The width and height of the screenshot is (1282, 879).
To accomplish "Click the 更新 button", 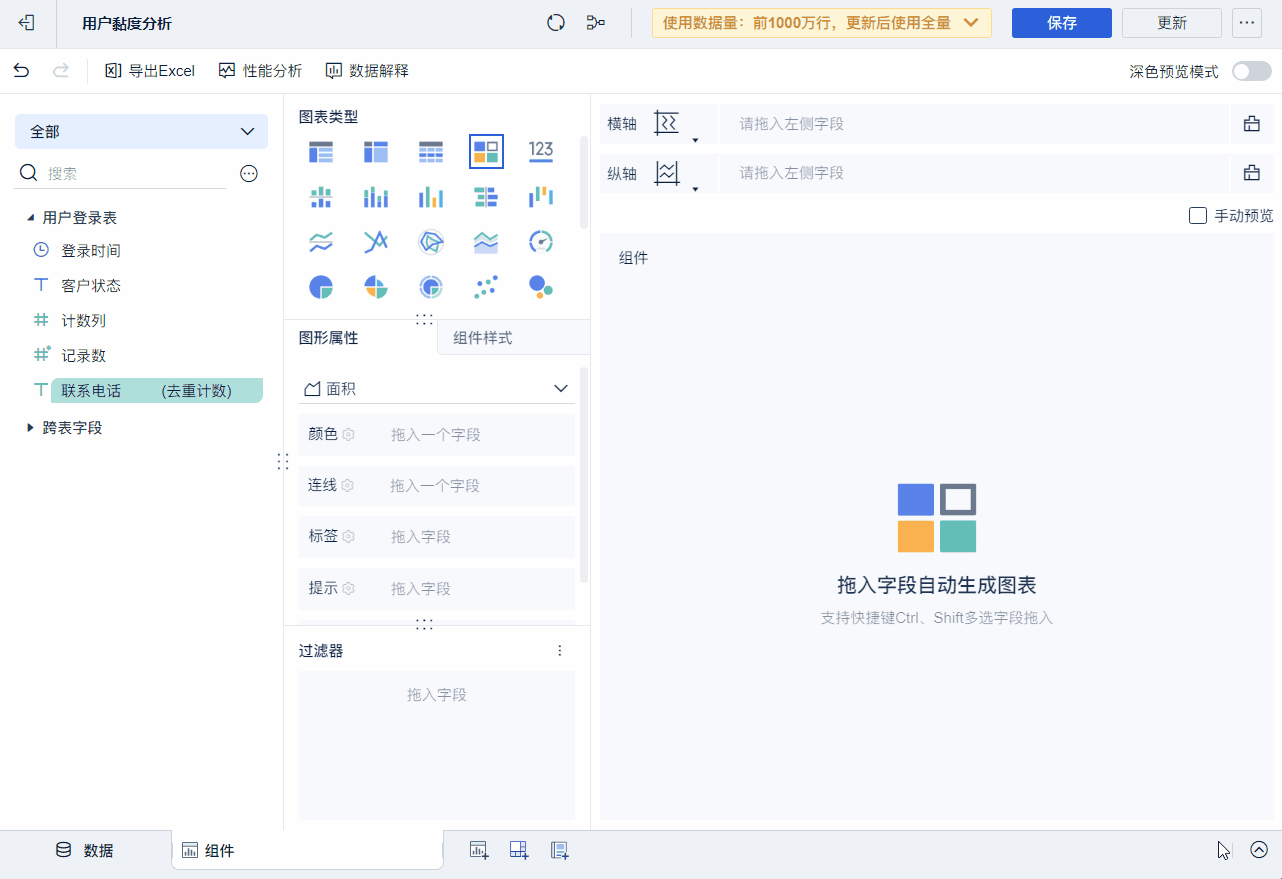I will tap(1172, 23).
